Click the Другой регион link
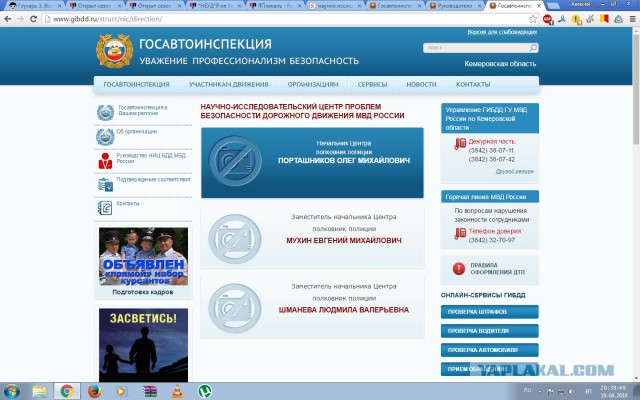This screenshot has width=640, height=400. click(x=515, y=171)
